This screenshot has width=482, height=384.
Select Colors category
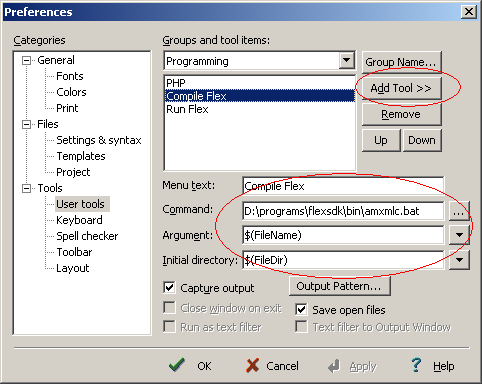point(71,92)
